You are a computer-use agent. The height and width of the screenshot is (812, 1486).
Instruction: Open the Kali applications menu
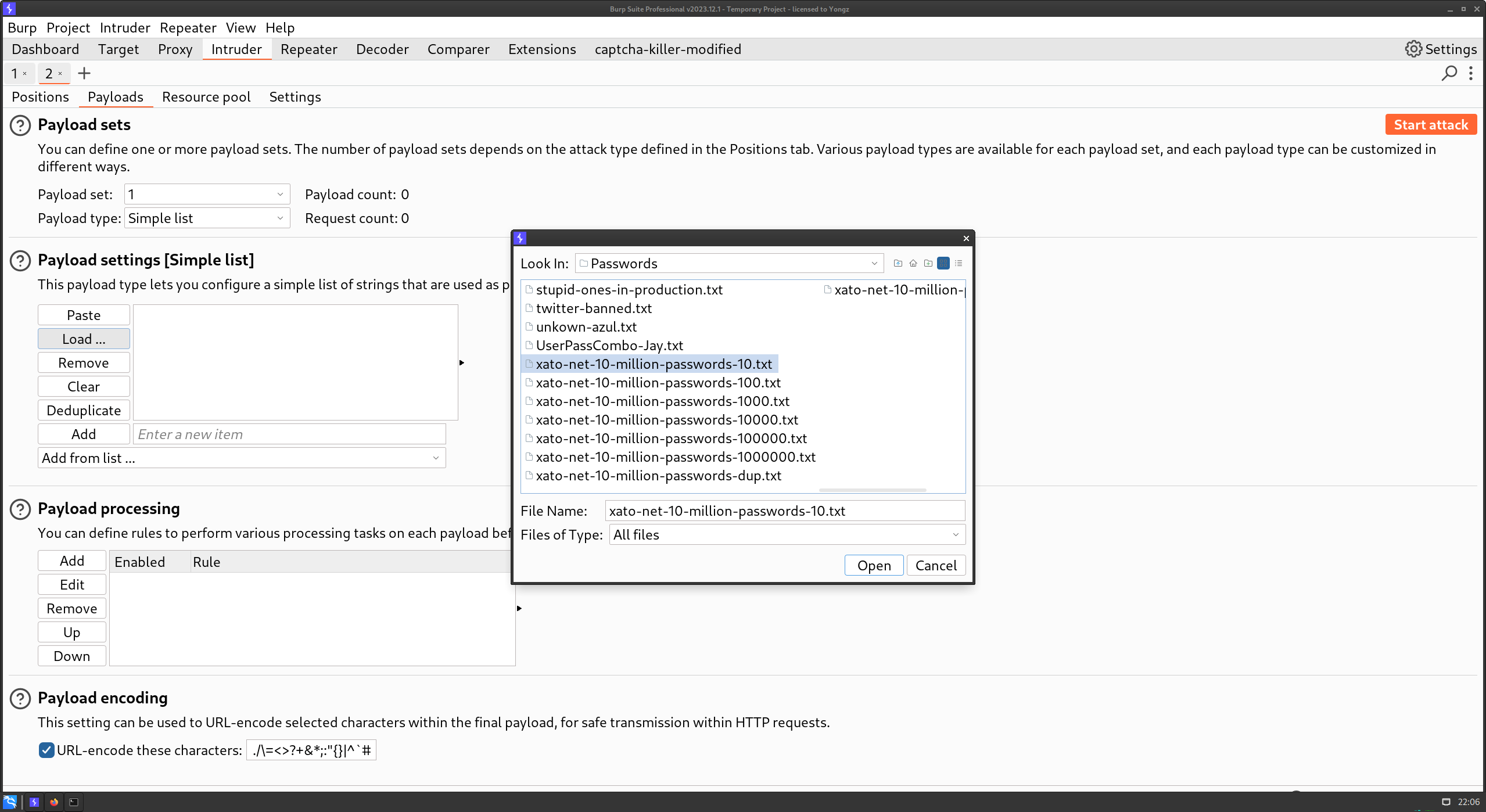tap(10, 802)
